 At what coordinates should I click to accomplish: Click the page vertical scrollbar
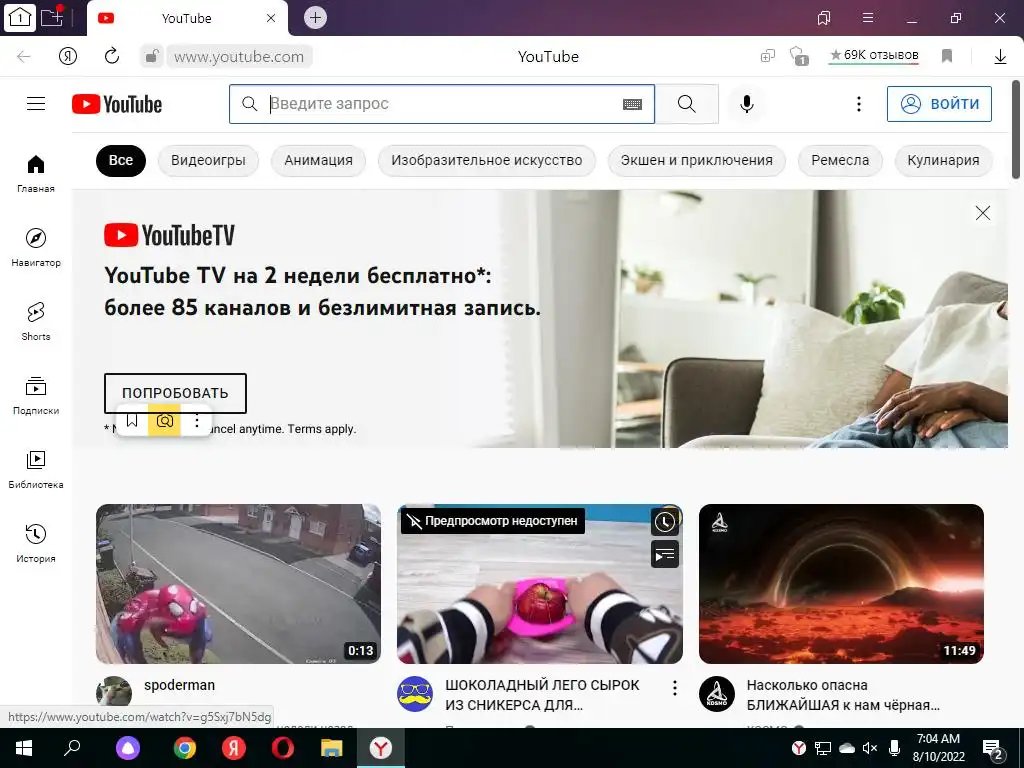point(1016,129)
